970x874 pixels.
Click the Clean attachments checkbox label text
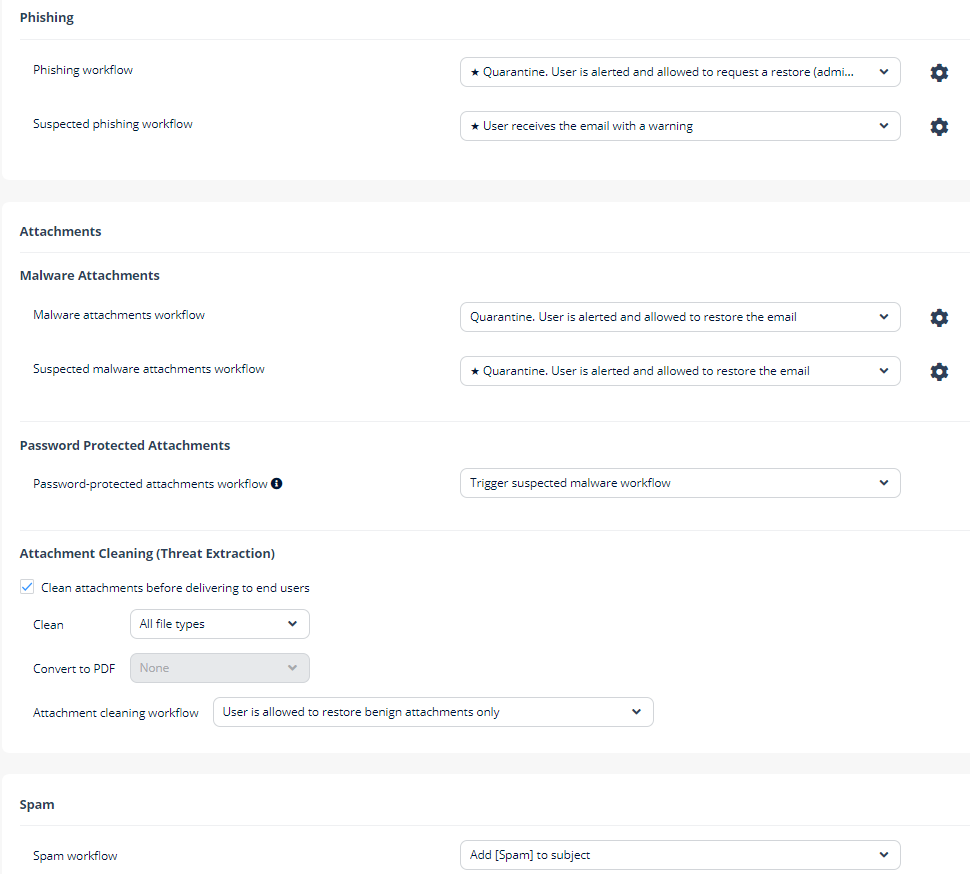tap(175, 588)
